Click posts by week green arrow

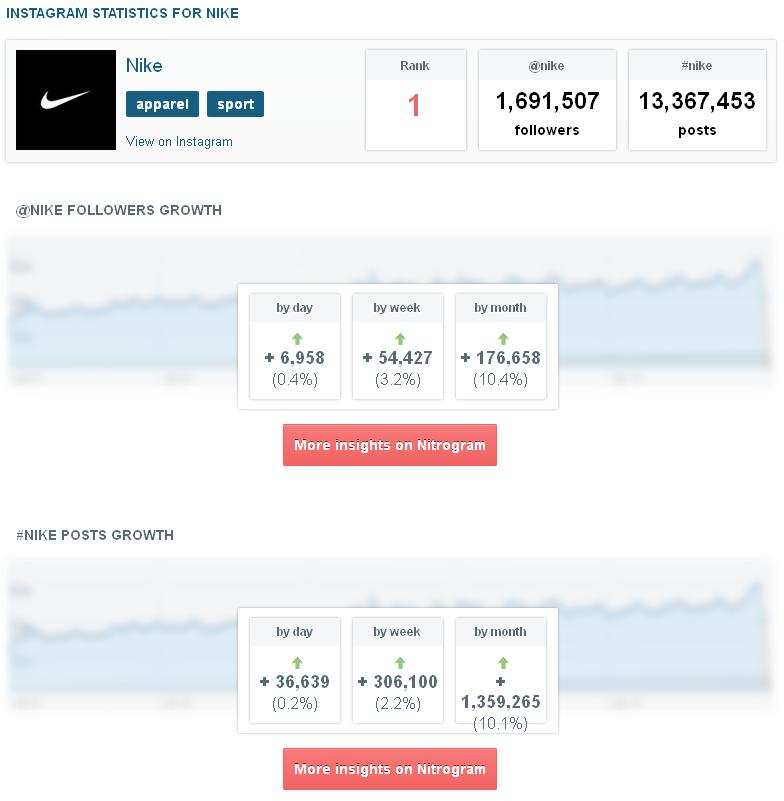click(398, 663)
